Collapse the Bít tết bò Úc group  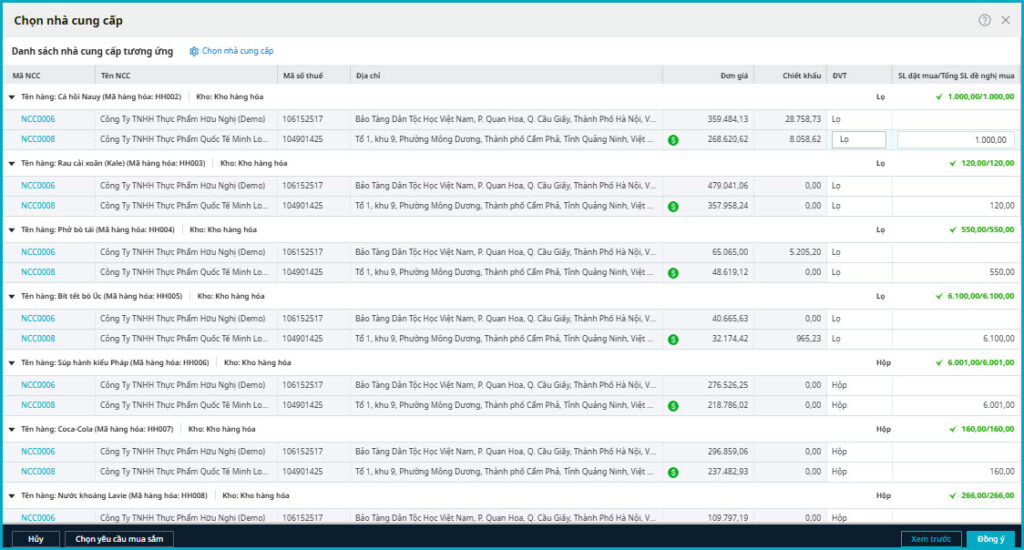click(12, 296)
